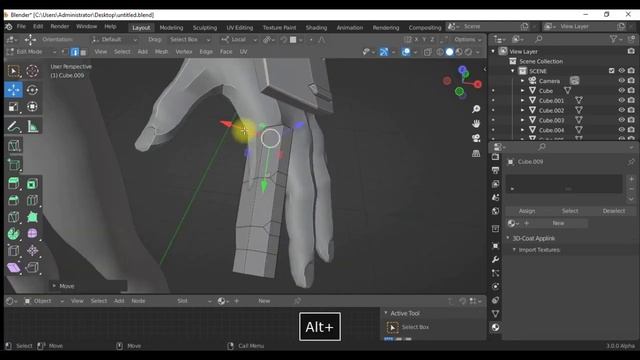Click the blue Z axis on navigation gizmo
The height and width of the screenshot is (360, 640).
coord(462,70)
